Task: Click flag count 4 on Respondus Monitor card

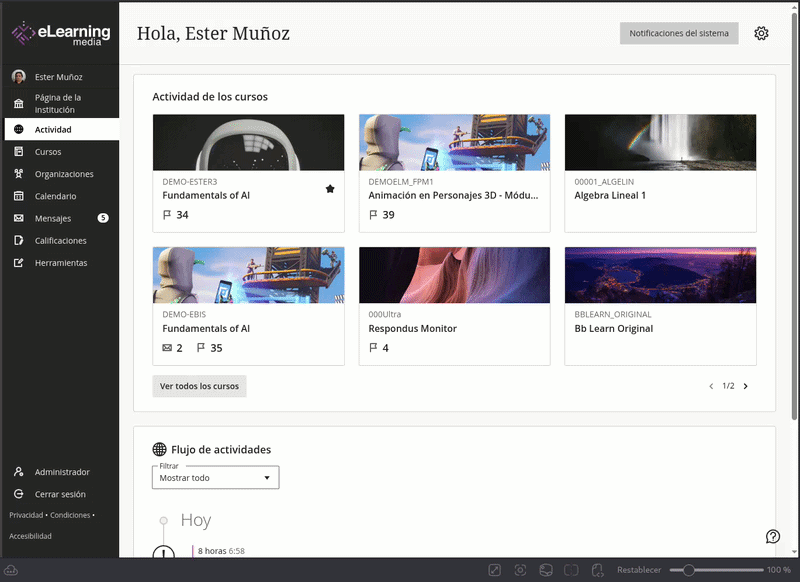Action: click(379, 348)
